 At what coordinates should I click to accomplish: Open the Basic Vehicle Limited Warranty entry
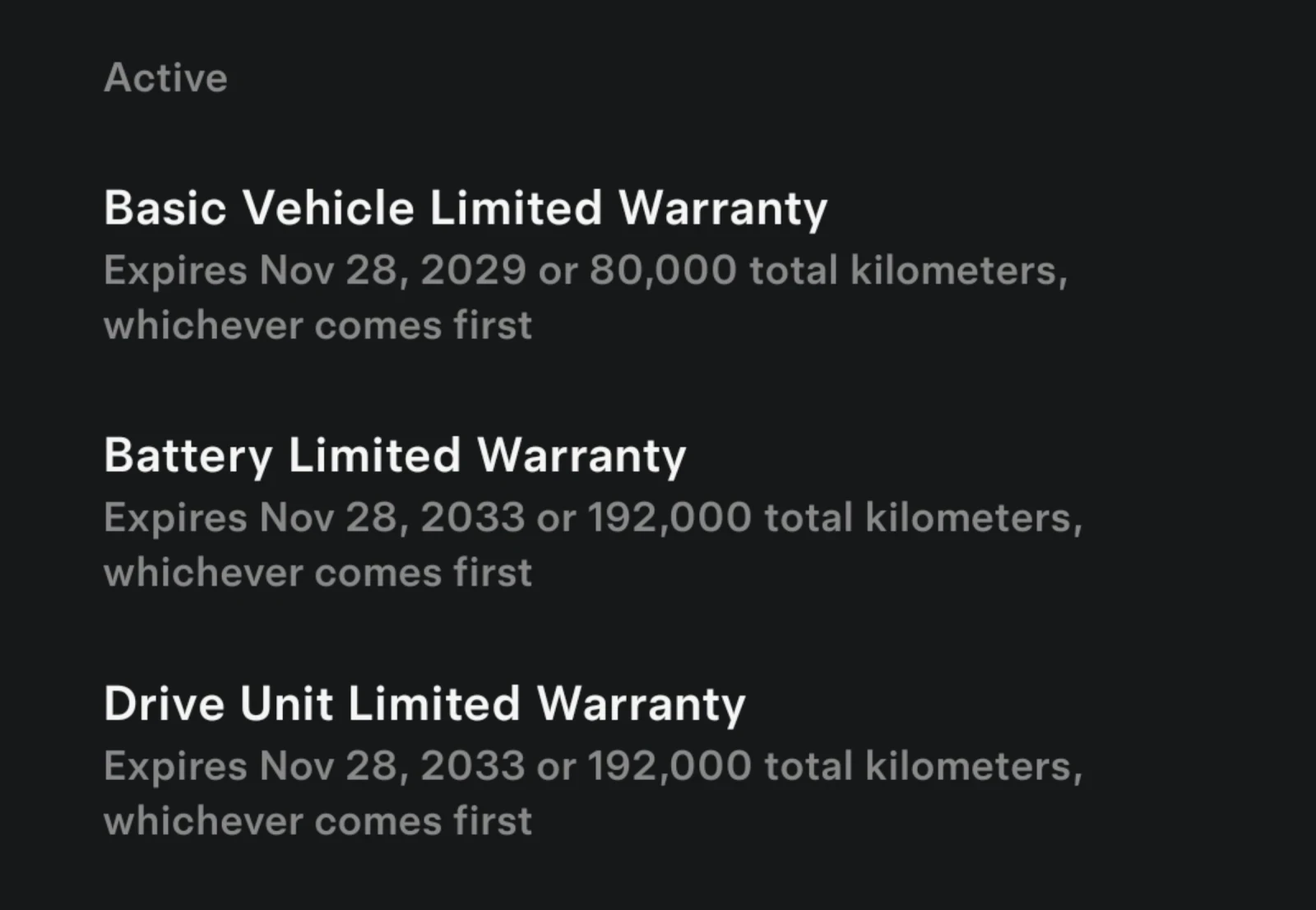click(465, 207)
